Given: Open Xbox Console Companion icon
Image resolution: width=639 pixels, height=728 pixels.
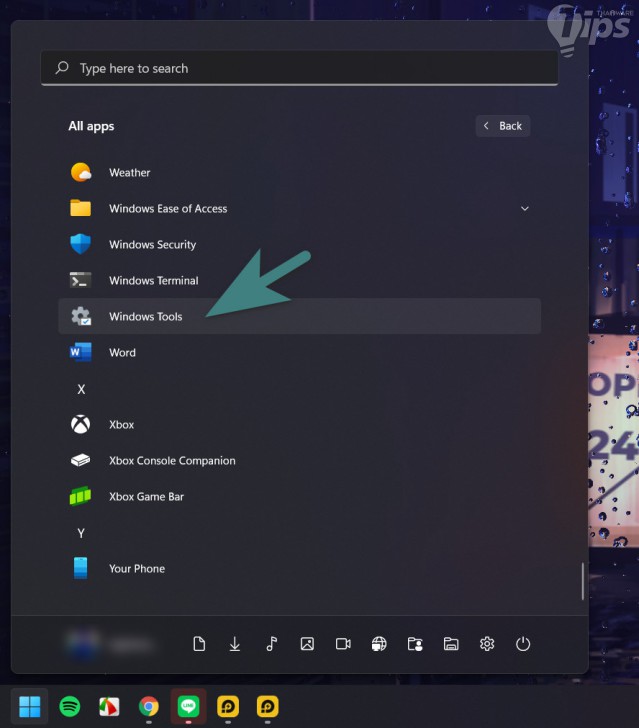Looking at the screenshot, I should click(80, 460).
